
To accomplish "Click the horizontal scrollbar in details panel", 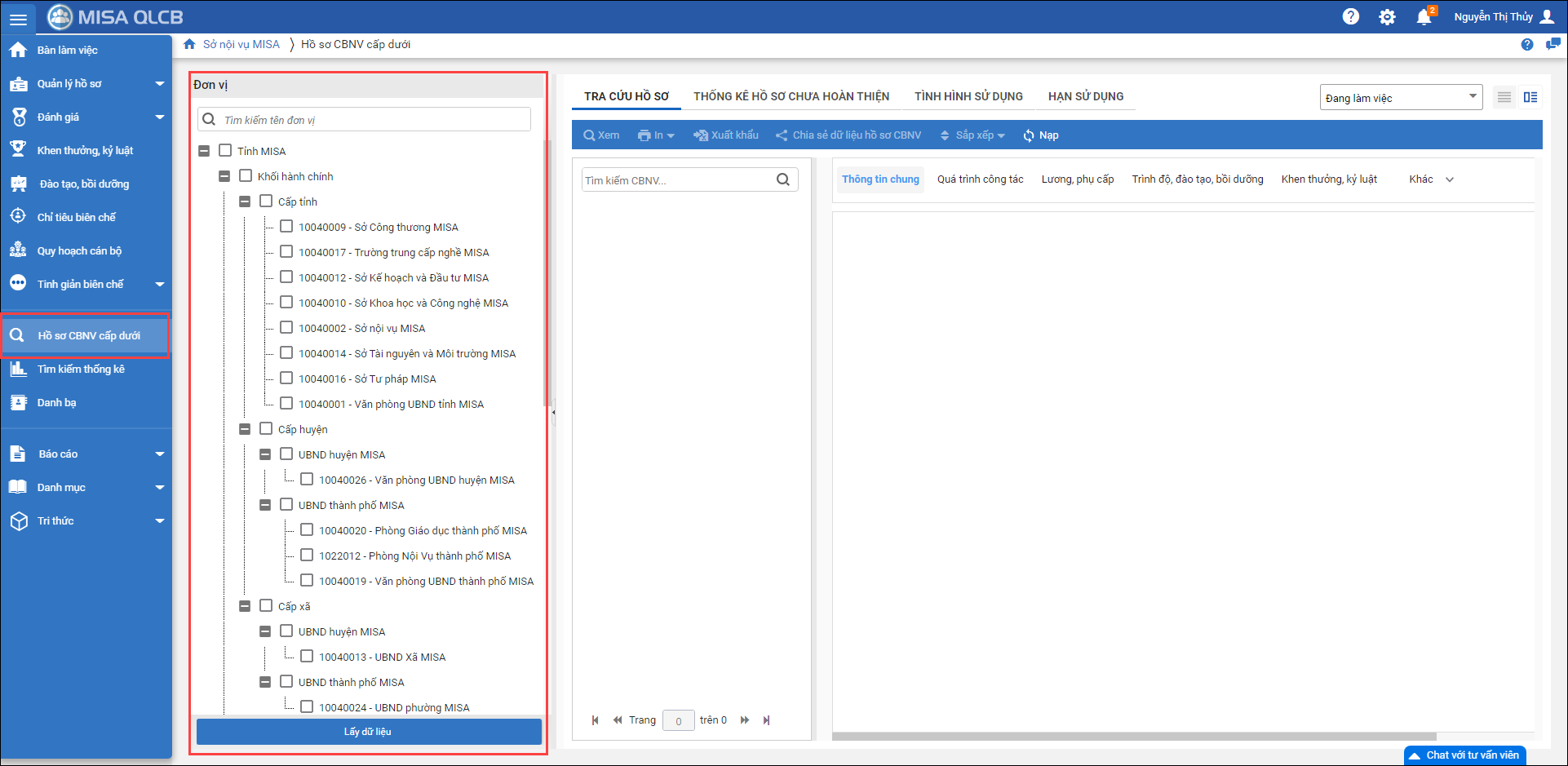I will tap(1134, 736).
